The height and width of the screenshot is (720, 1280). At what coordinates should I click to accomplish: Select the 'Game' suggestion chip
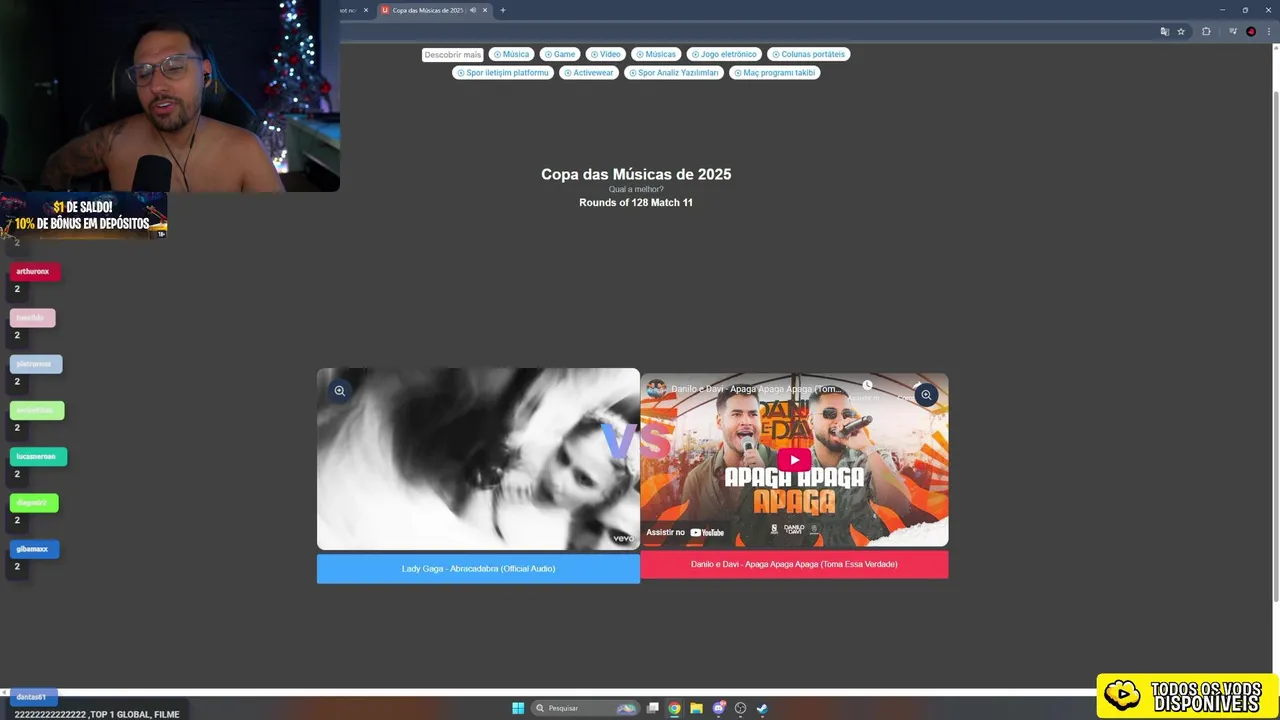pos(560,54)
